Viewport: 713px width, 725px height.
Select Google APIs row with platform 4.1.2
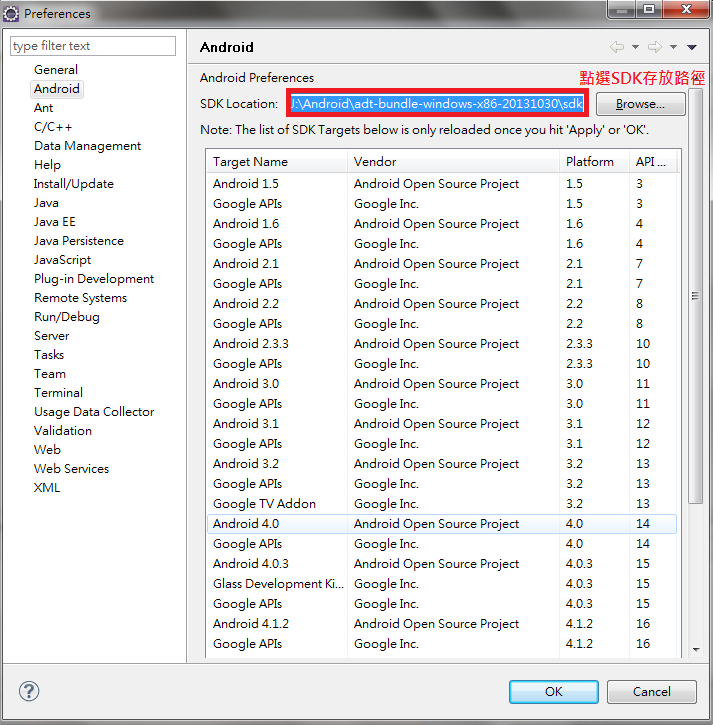pyautogui.click(x=442, y=644)
